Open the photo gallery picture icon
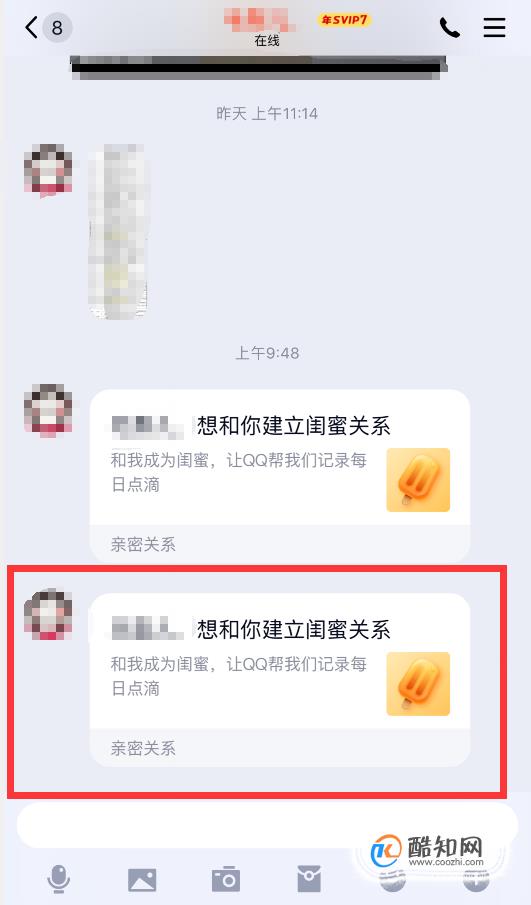The height and width of the screenshot is (905, 531). [142, 880]
